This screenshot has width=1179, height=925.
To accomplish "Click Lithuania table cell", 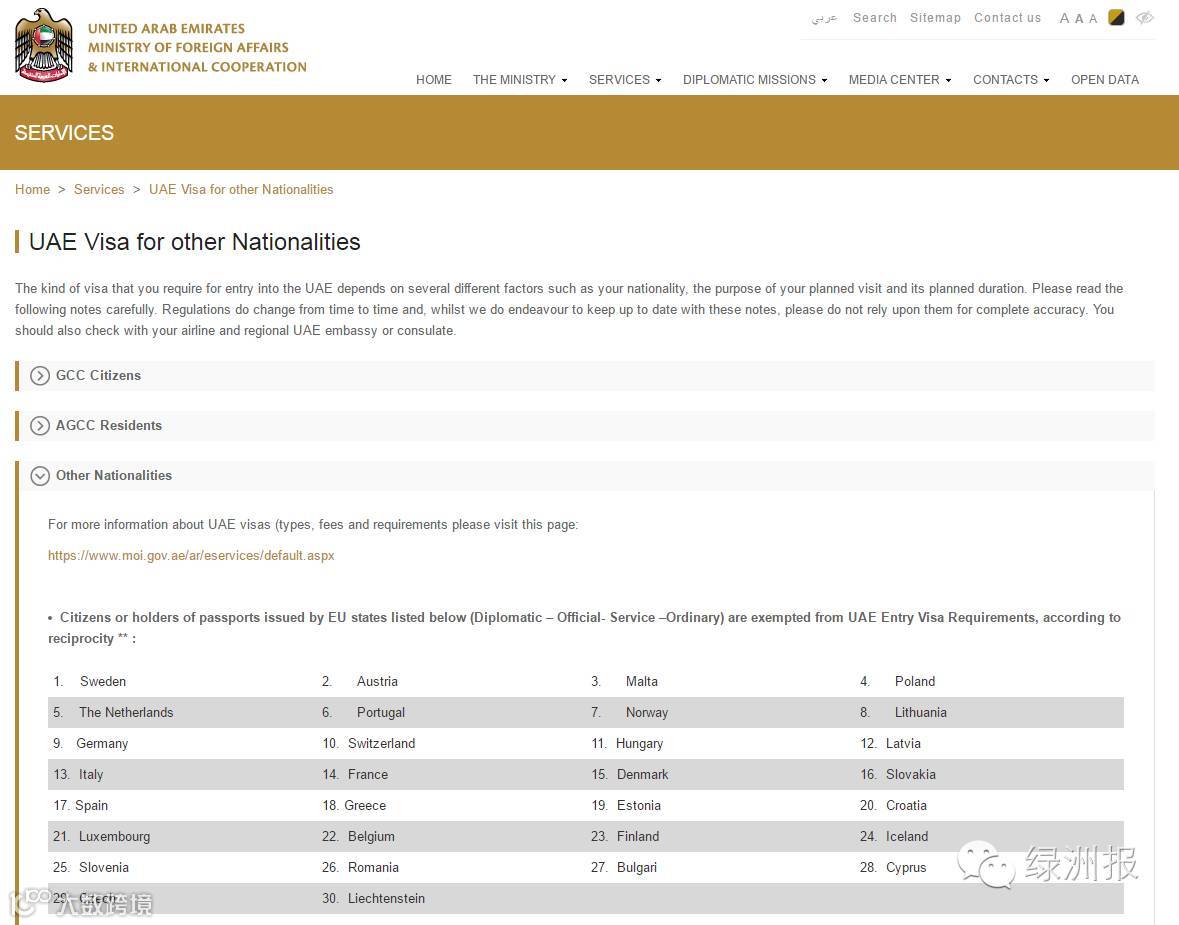I will (x=920, y=712).
